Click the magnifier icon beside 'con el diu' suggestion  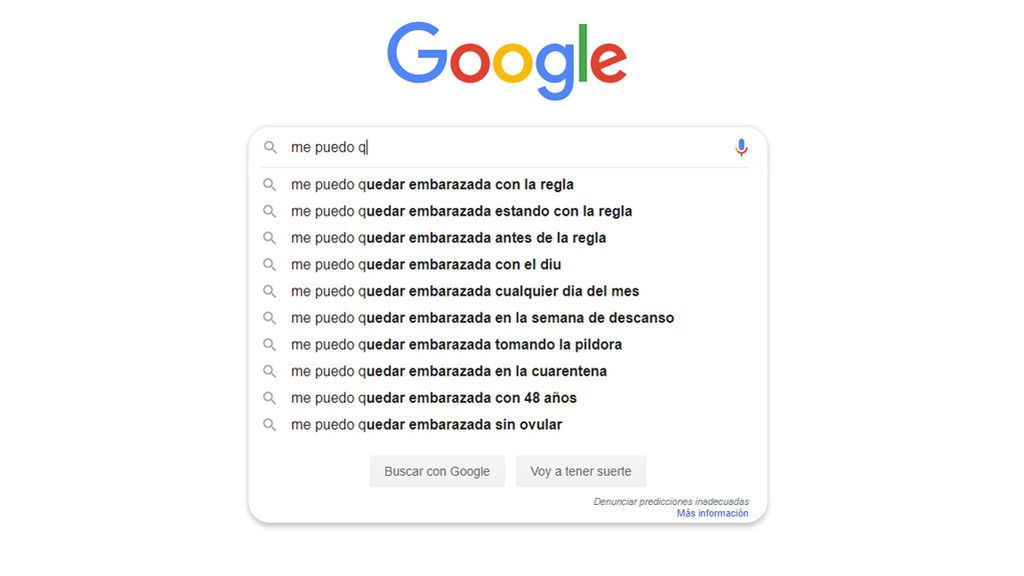coord(269,264)
